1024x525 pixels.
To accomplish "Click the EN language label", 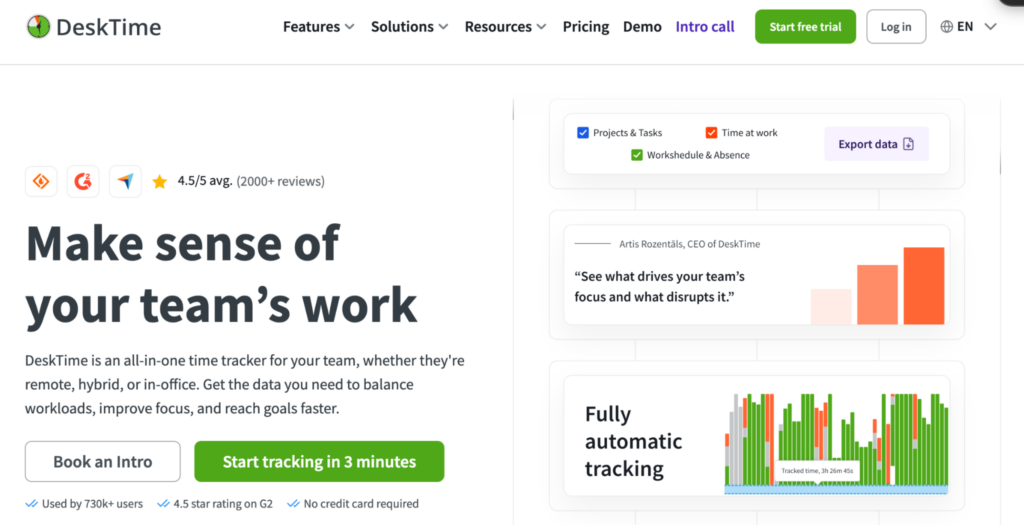I will (965, 27).
